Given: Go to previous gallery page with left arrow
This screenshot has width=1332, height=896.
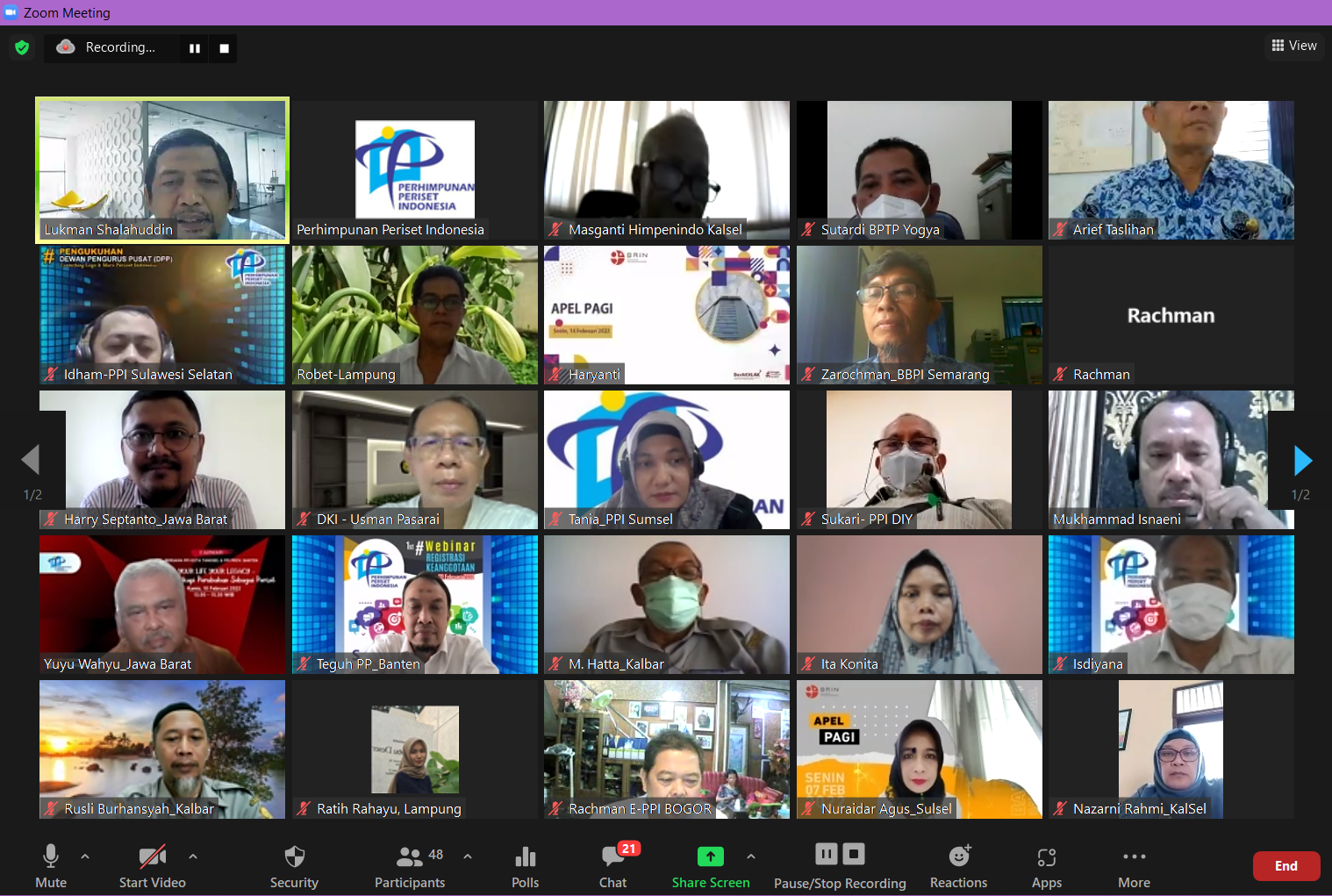Looking at the screenshot, I should coord(31,460).
